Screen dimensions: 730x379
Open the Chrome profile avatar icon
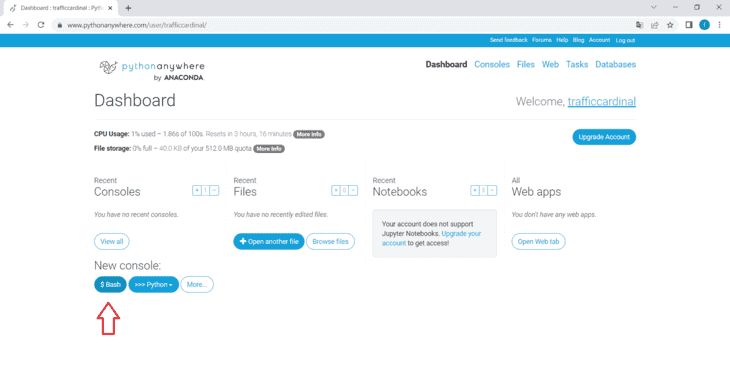[x=704, y=25]
